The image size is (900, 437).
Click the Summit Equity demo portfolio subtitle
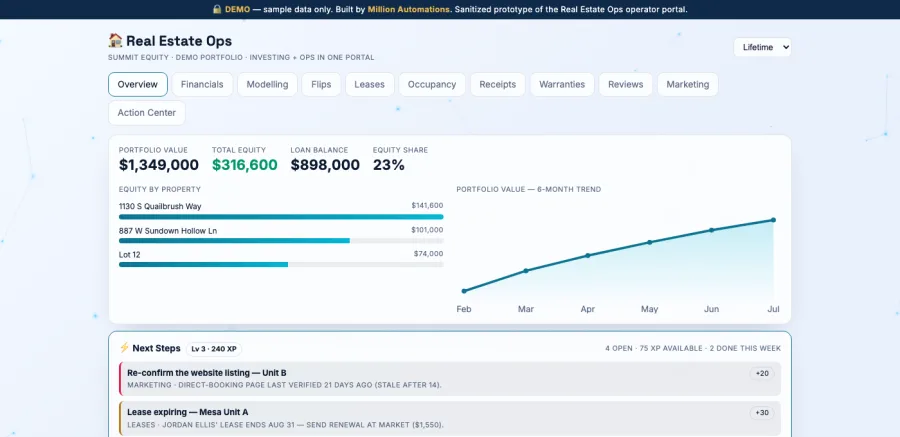click(241, 57)
